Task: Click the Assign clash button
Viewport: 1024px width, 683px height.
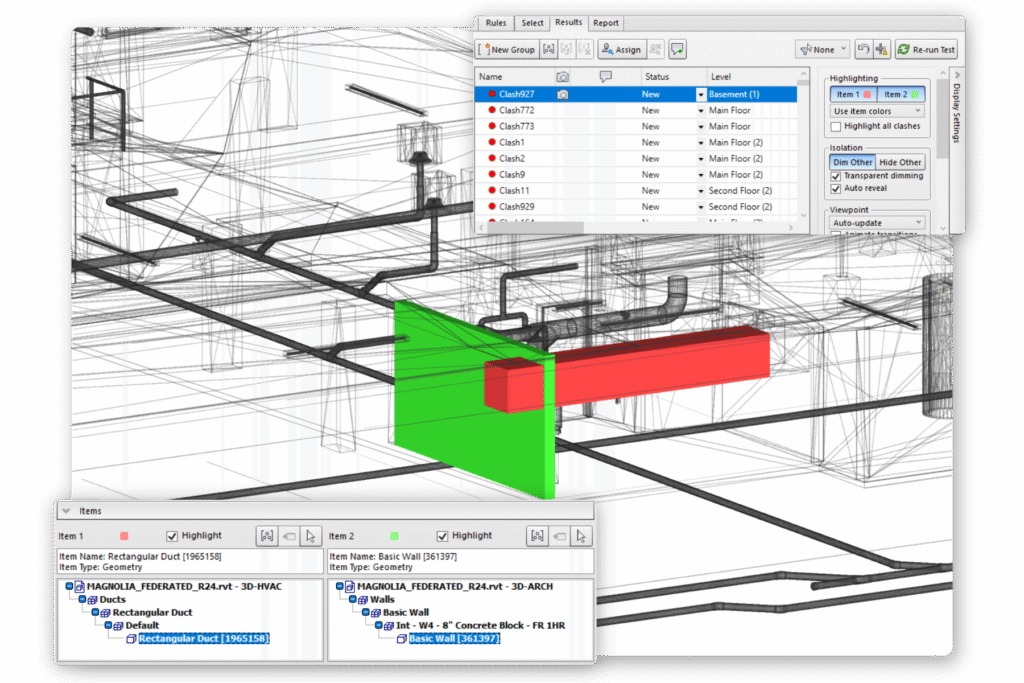Action: tap(621, 50)
